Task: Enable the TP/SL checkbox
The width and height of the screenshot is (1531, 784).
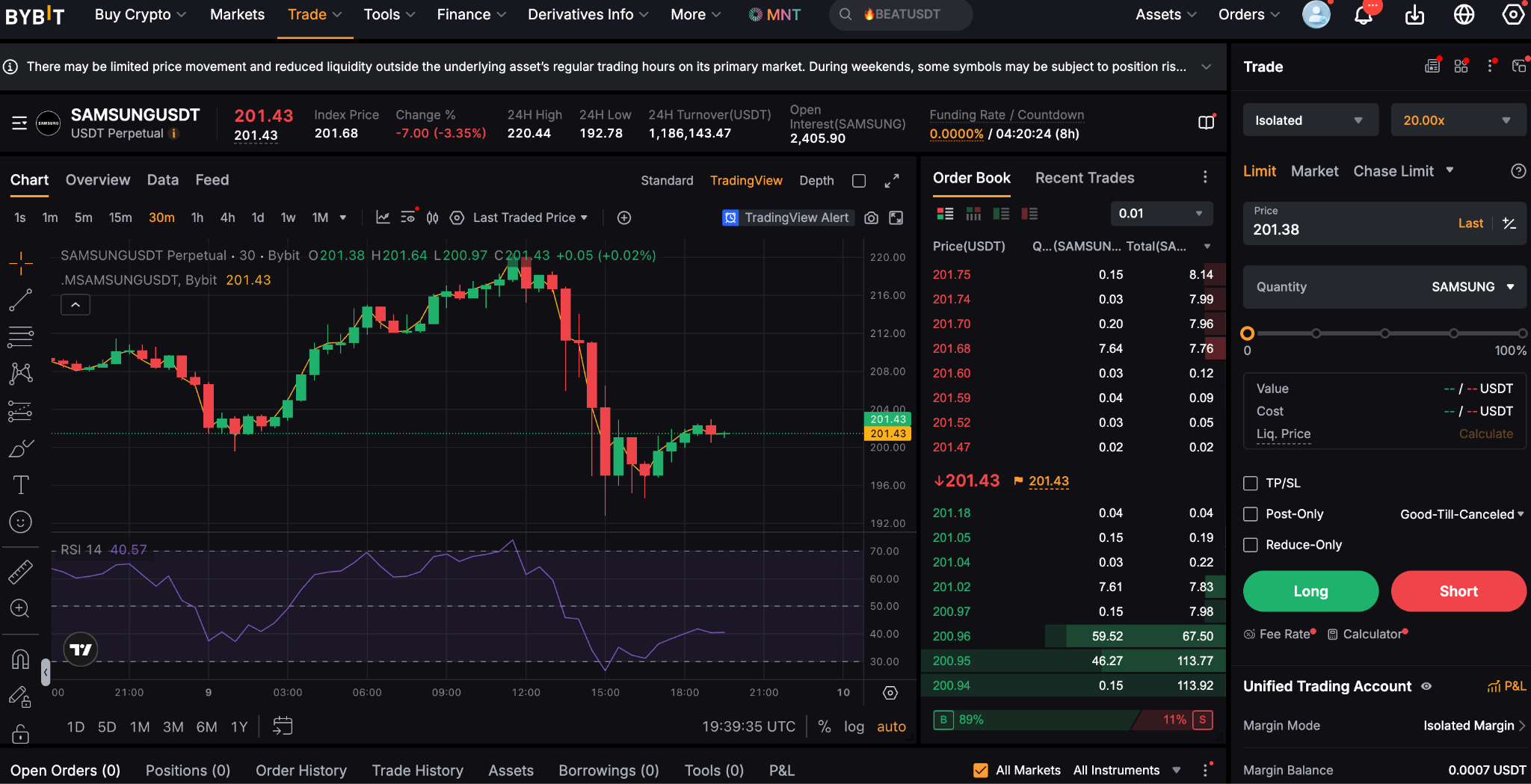Action: (1251, 483)
